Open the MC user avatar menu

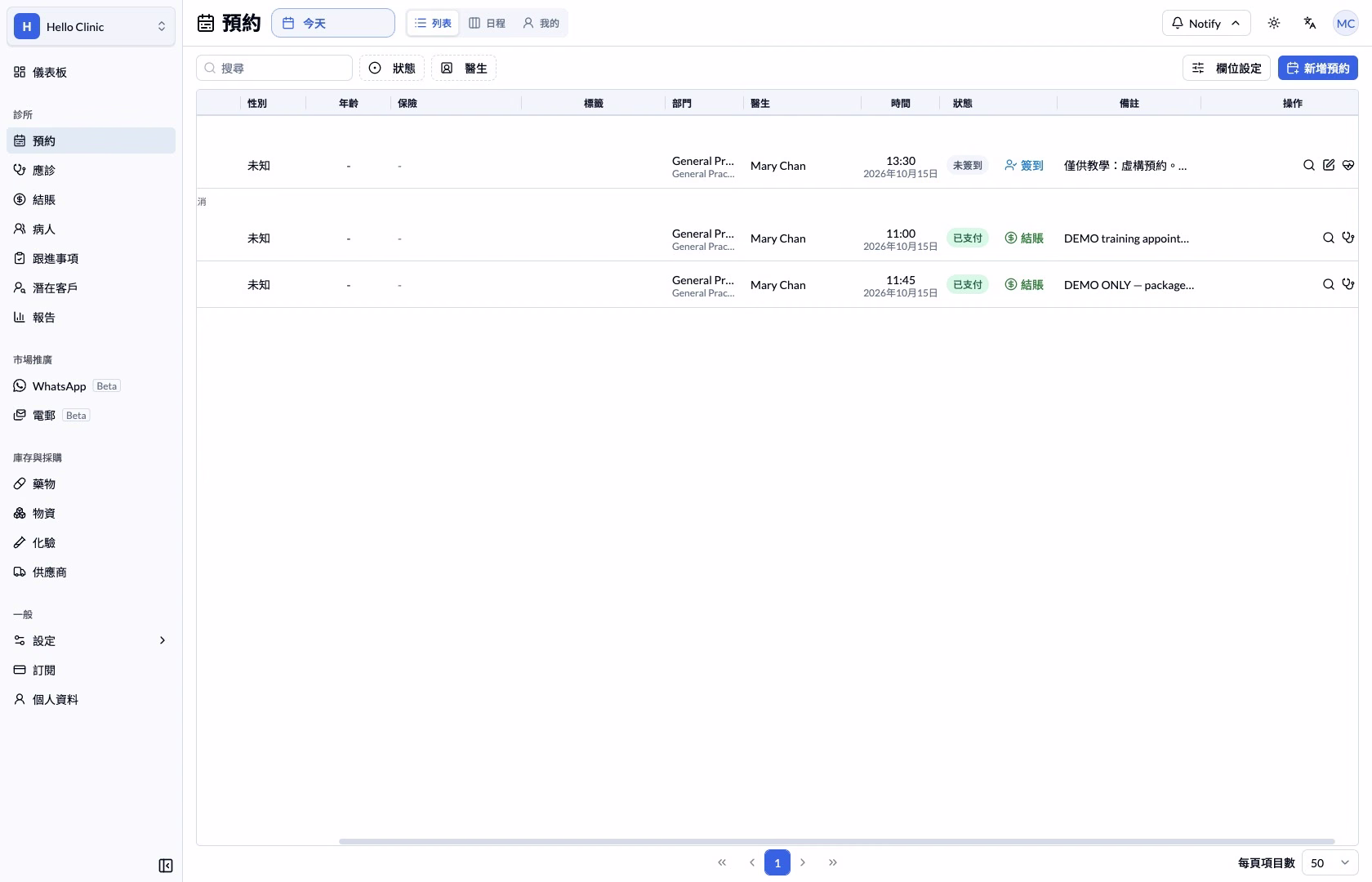(x=1346, y=23)
